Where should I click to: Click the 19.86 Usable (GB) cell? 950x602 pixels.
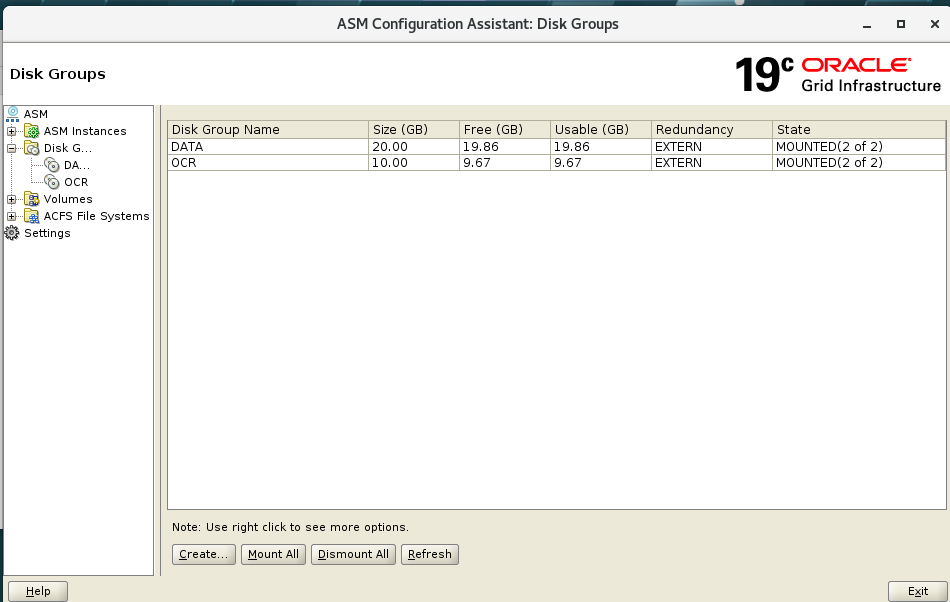tap(601, 147)
